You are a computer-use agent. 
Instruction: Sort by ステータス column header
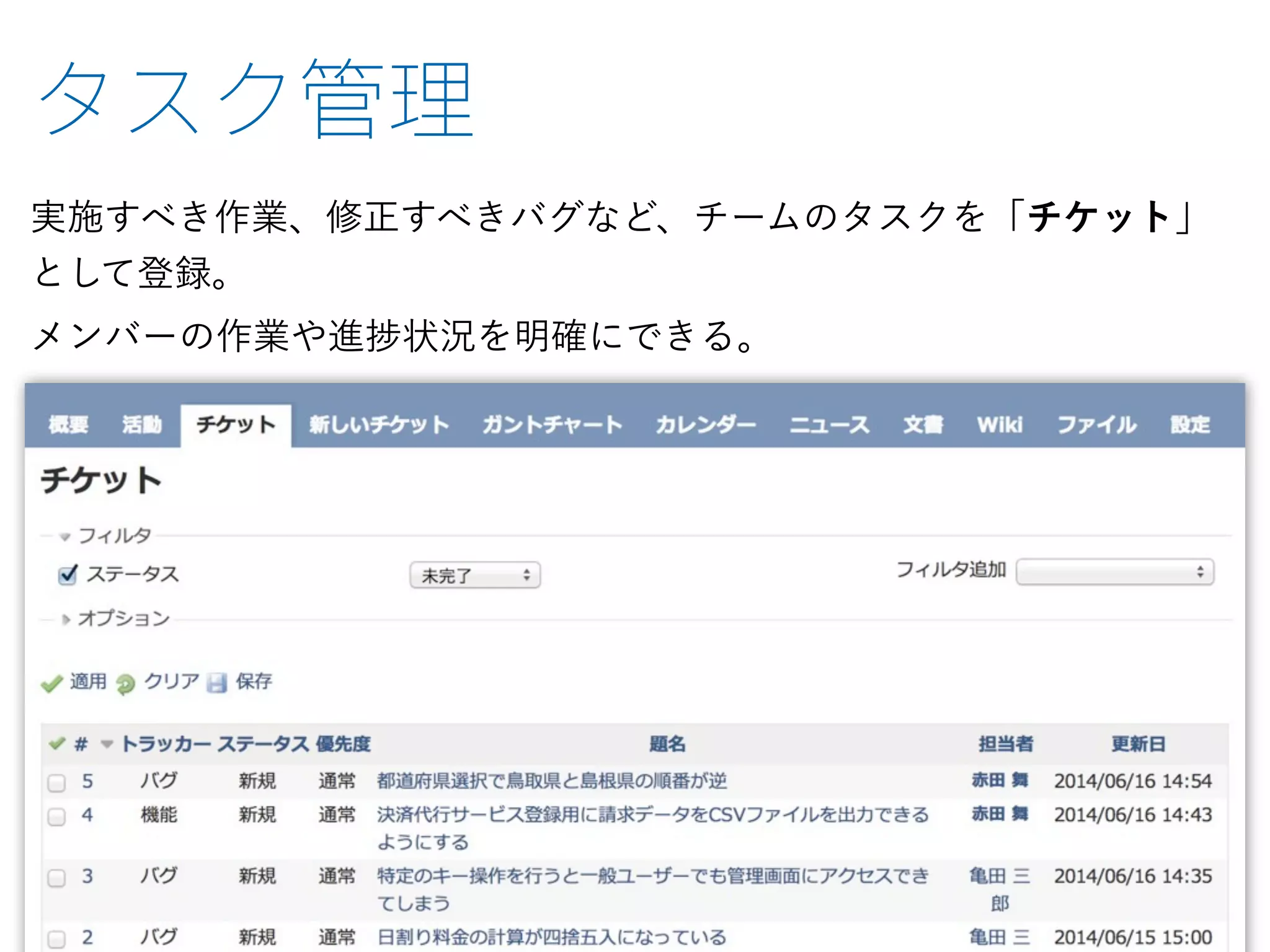coord(263,744)
